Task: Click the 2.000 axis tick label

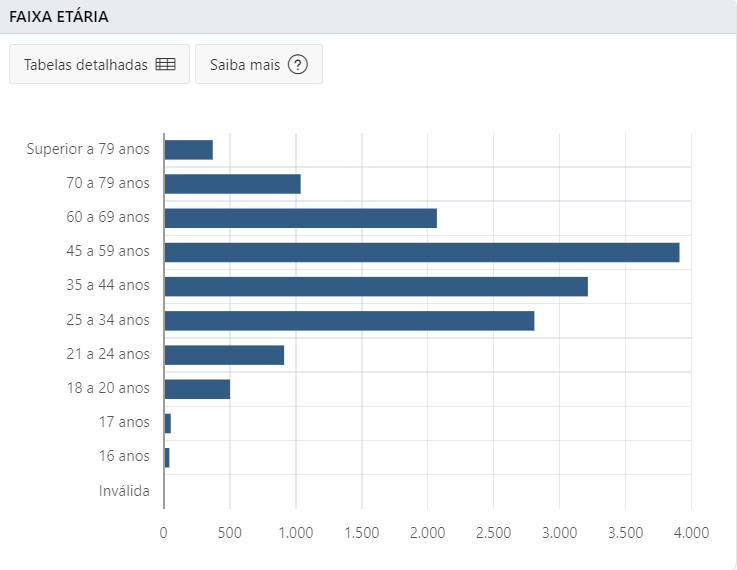Action: 427,533
